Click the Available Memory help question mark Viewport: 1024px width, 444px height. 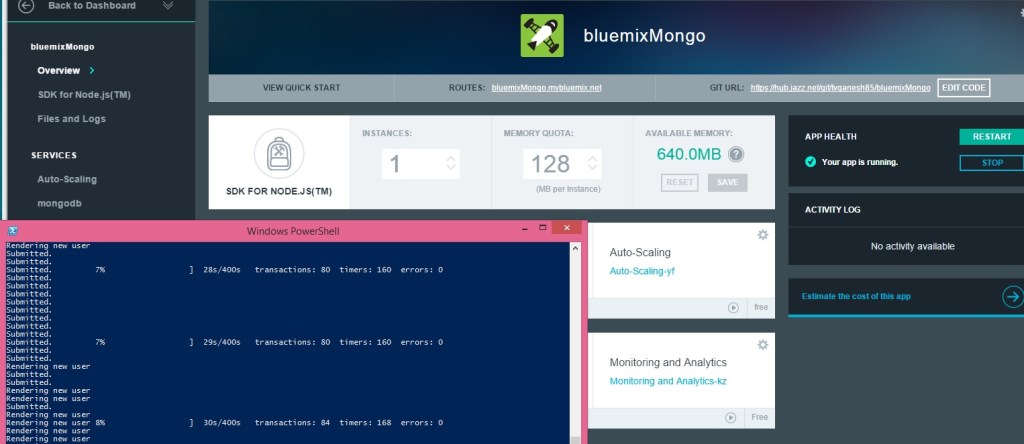click(737, 154)
